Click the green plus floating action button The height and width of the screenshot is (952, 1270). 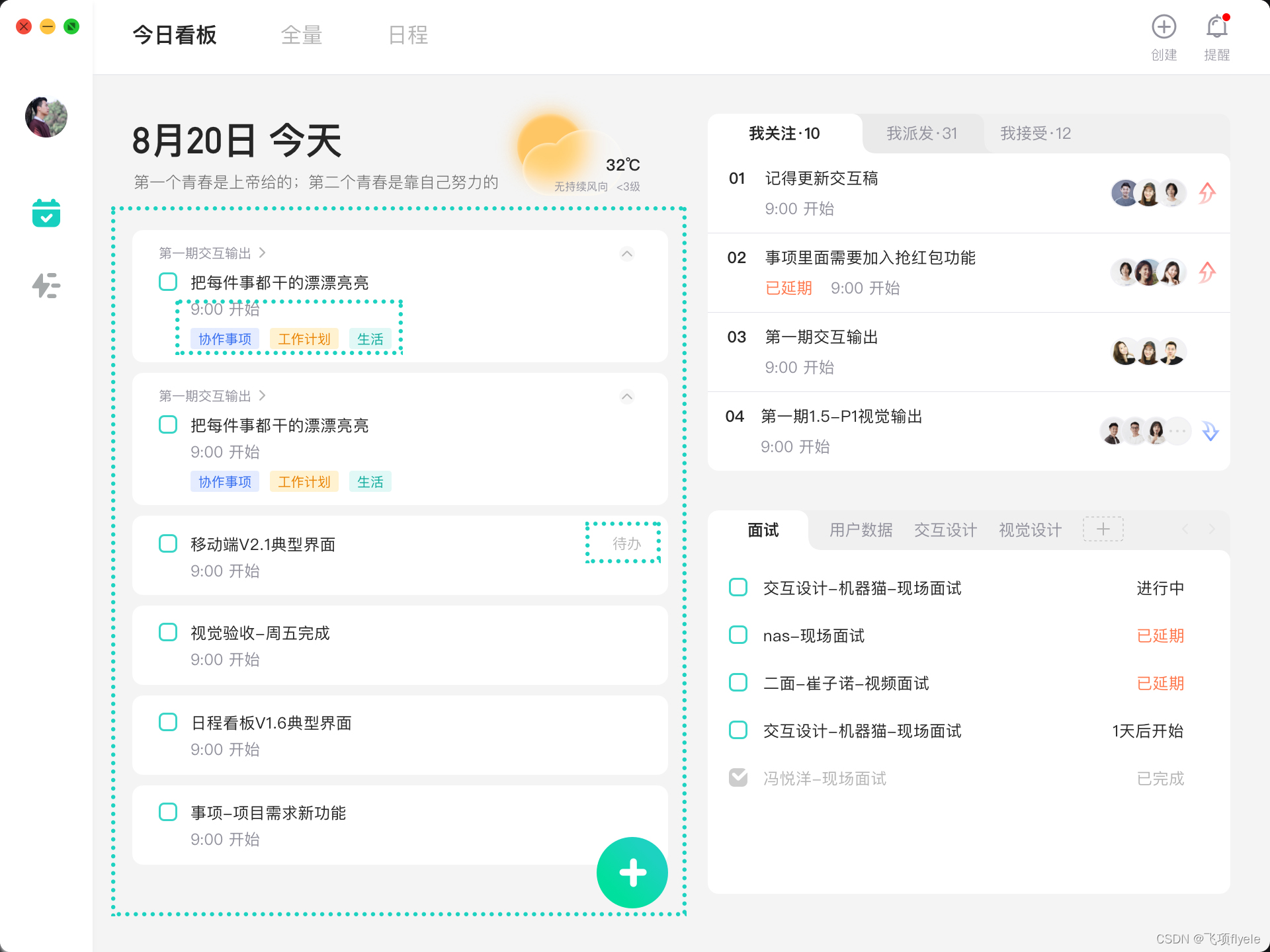tap(632, 873)
